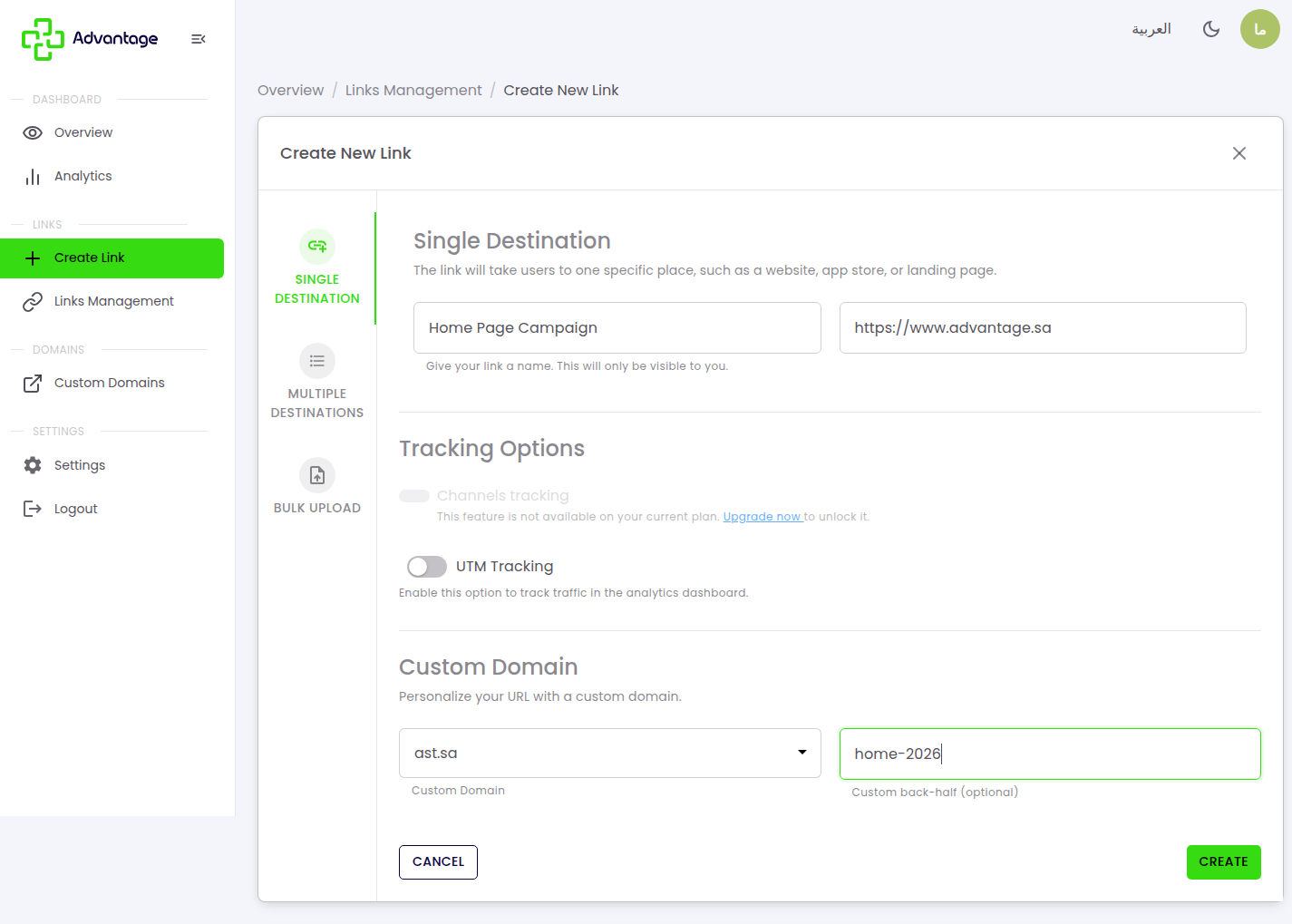Click the external link icon beside Custom Domains

(33, 384)
